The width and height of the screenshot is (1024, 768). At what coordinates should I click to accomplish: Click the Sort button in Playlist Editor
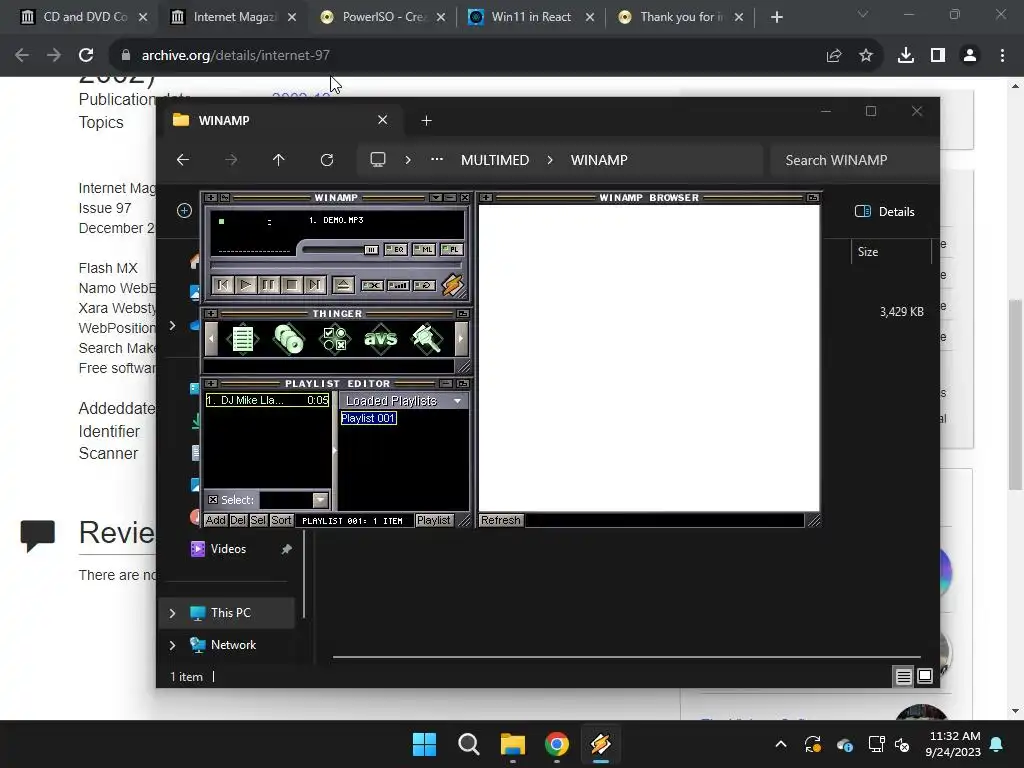[x=281, y=520]
